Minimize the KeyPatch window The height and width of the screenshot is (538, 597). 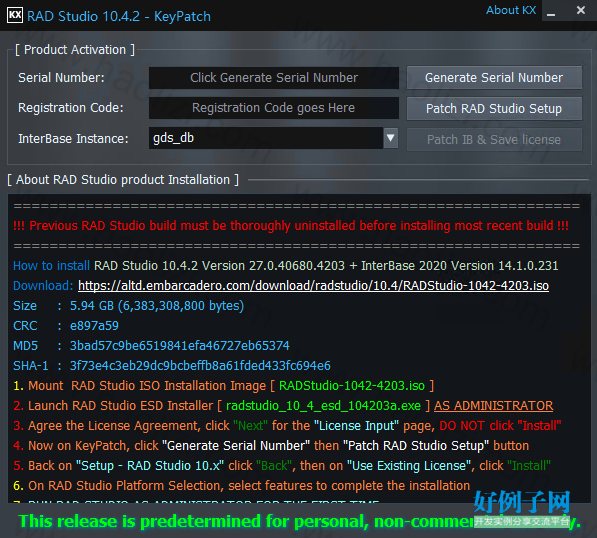click(551, 11)
